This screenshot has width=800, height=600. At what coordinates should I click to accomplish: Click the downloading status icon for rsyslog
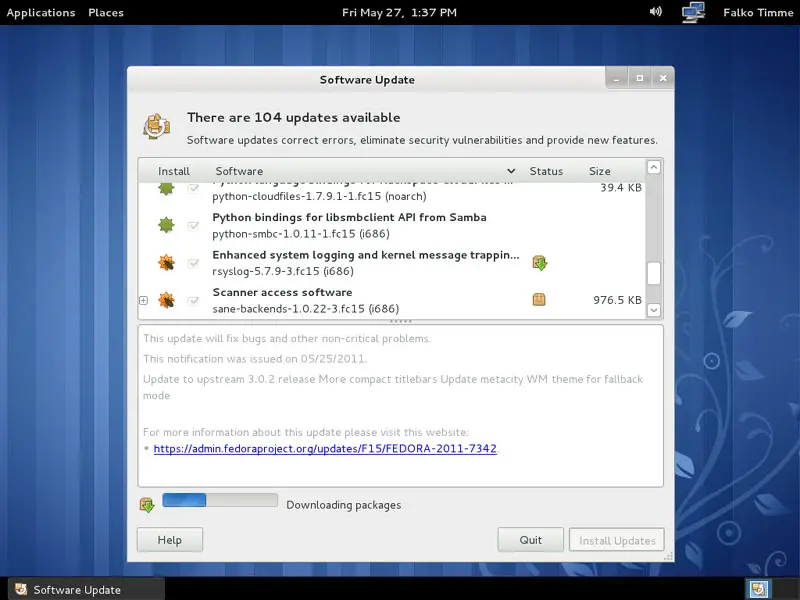click(x=540, y=263)
